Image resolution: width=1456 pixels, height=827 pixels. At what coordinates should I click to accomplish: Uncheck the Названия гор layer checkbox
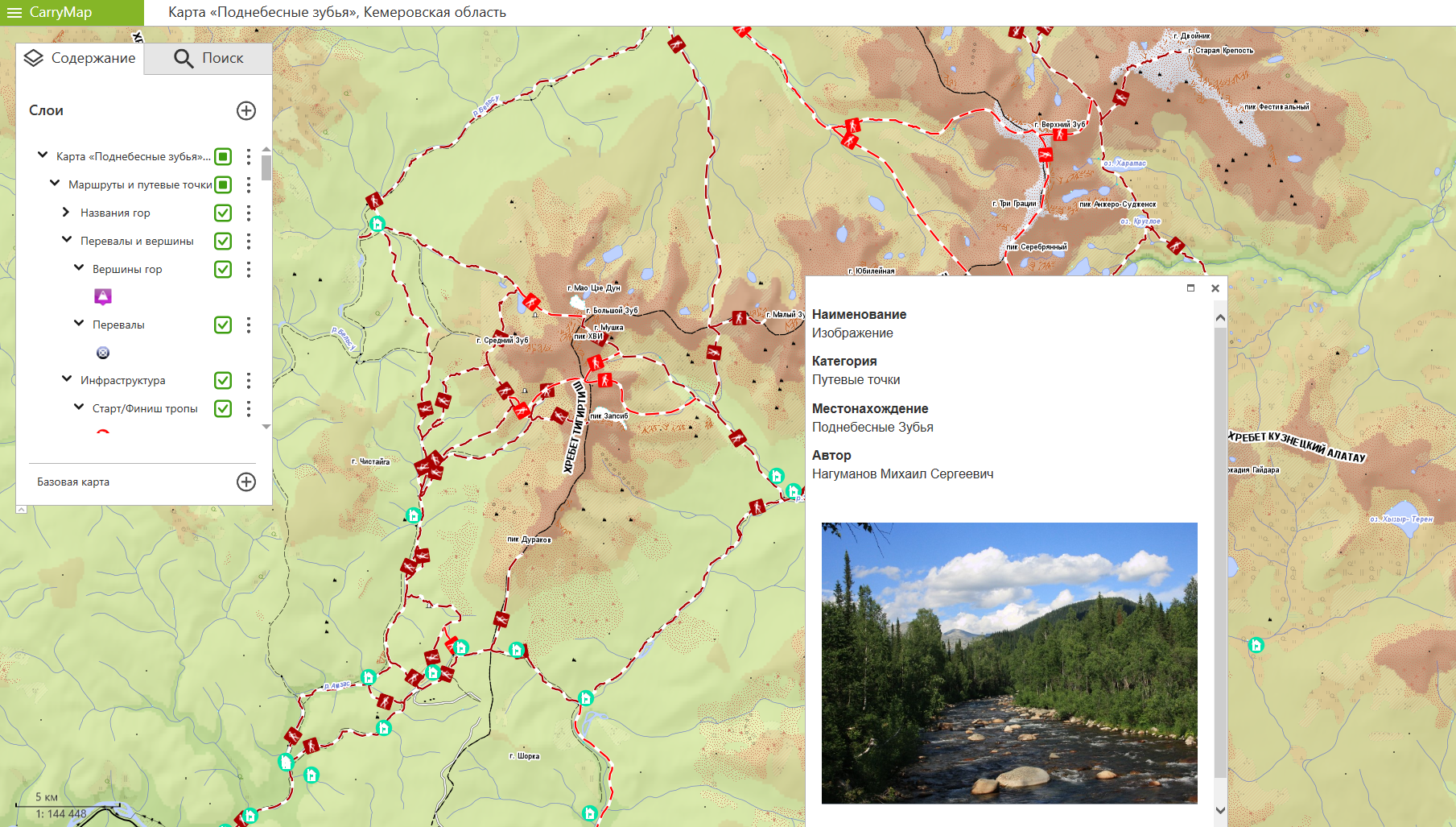click(x=223, y=213)
